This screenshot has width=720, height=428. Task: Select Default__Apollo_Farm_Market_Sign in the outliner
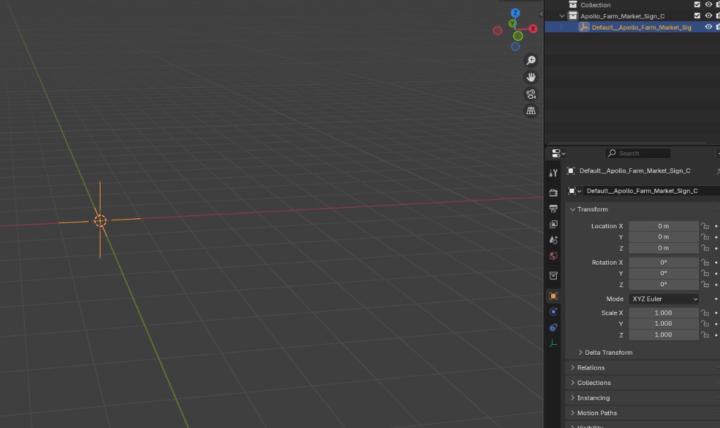pyautogui.click(x=640, y=27)
